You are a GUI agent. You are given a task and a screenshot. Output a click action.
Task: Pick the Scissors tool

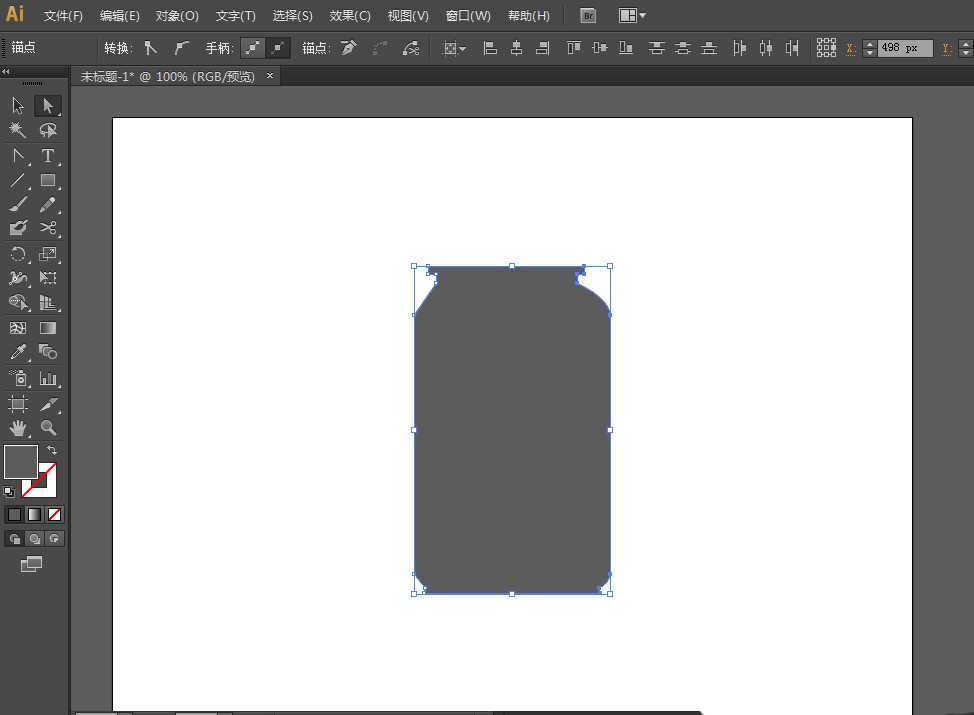tap(47, 228)
